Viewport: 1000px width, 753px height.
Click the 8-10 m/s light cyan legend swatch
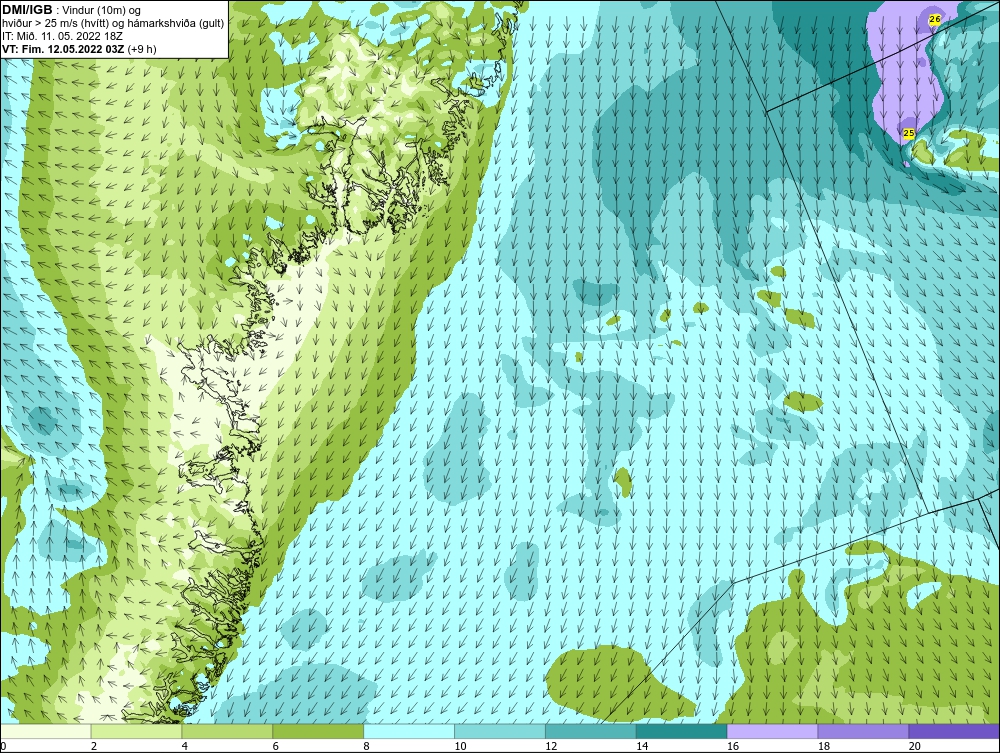tap(409, 731)
